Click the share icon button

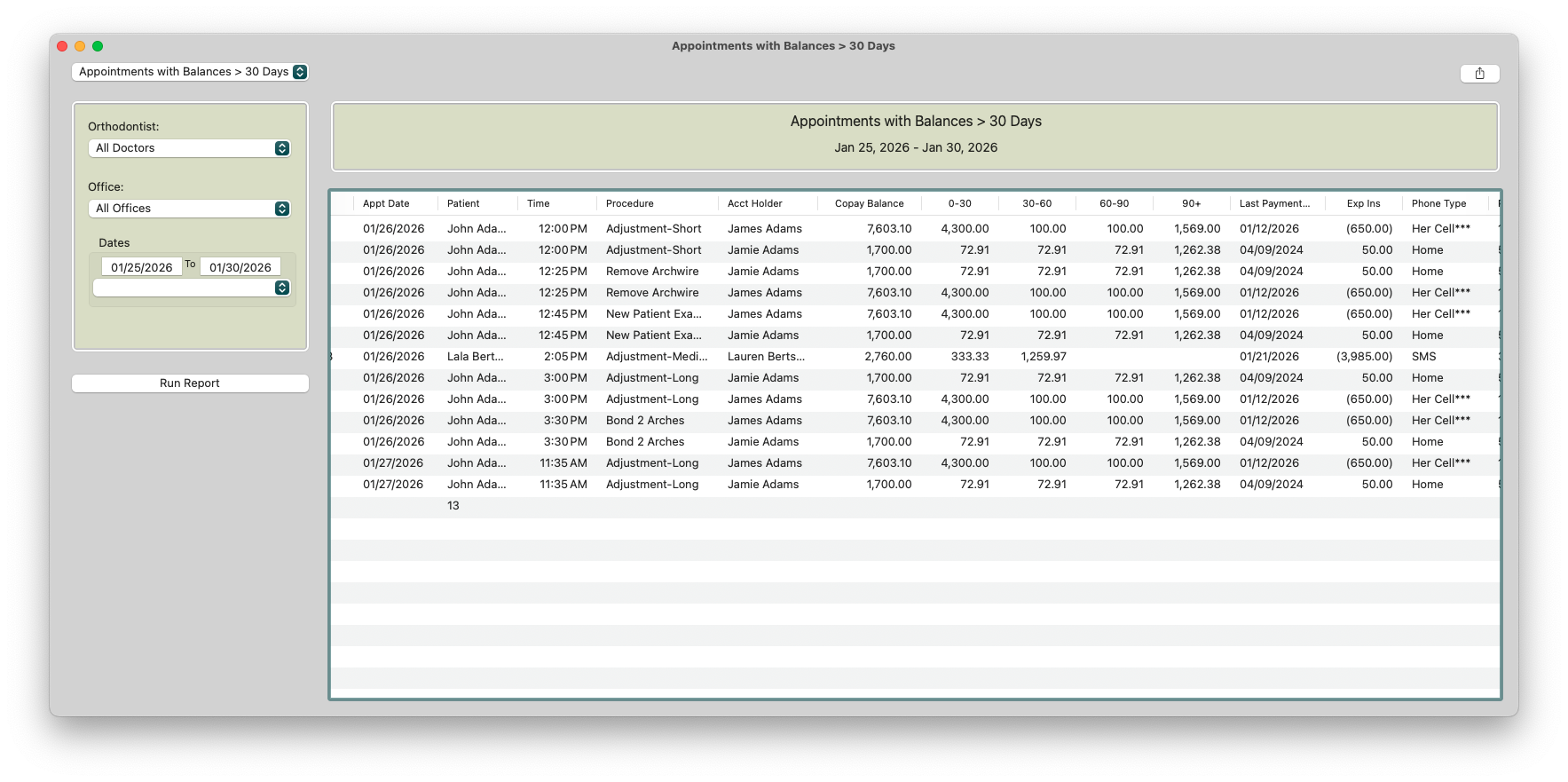(x=1479, y=74)
